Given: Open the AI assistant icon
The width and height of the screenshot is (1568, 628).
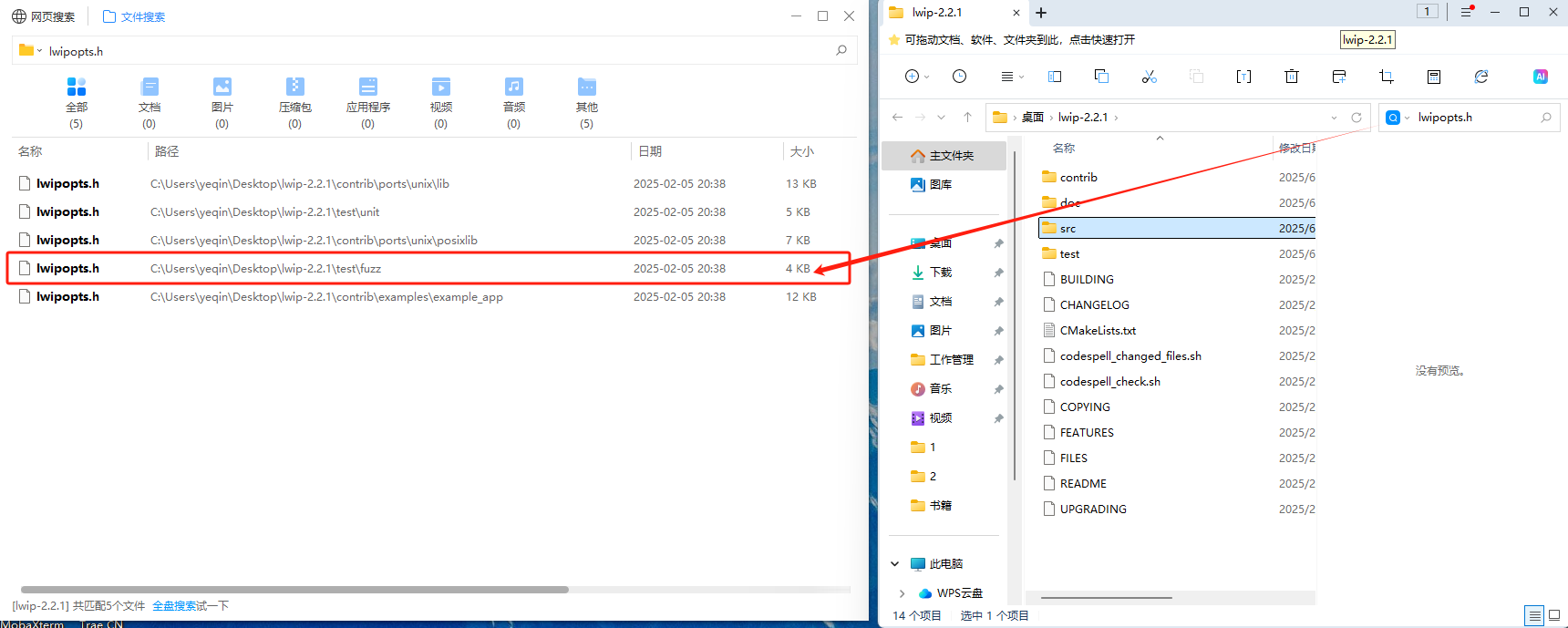Looking at the screenshot, I should (x=1541, y=77).
